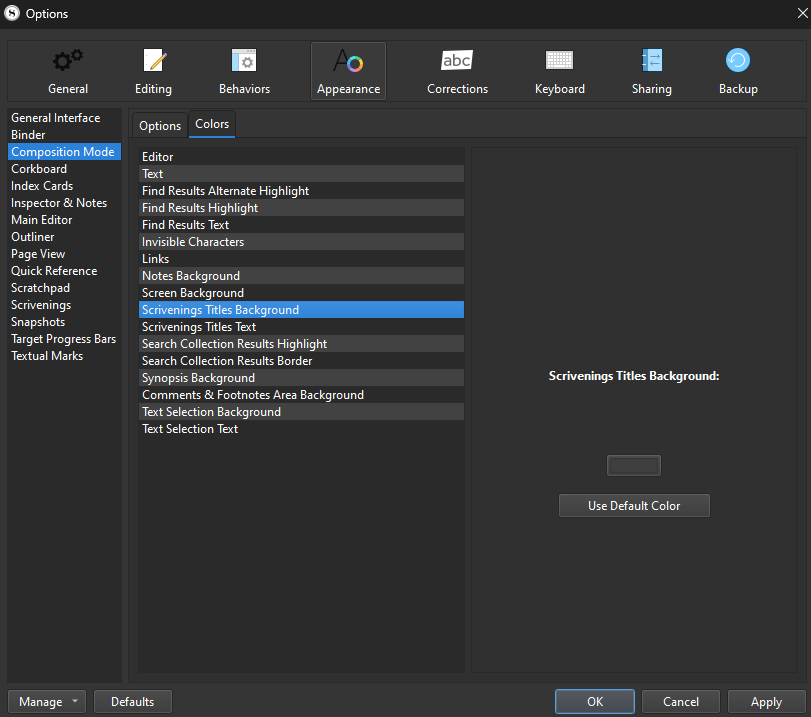Choose the Text color item
Viewport: 811px width, 717px height.
coord(302,174)
